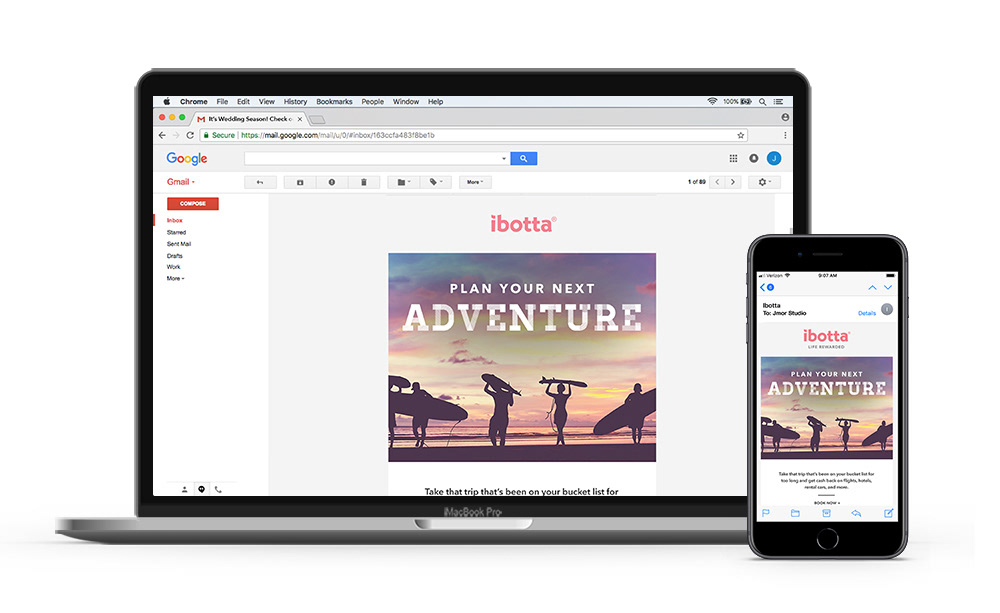Screen dimensions: 1000x613
Task: Delete the email with the trash icon
Action: coord(364,182)
